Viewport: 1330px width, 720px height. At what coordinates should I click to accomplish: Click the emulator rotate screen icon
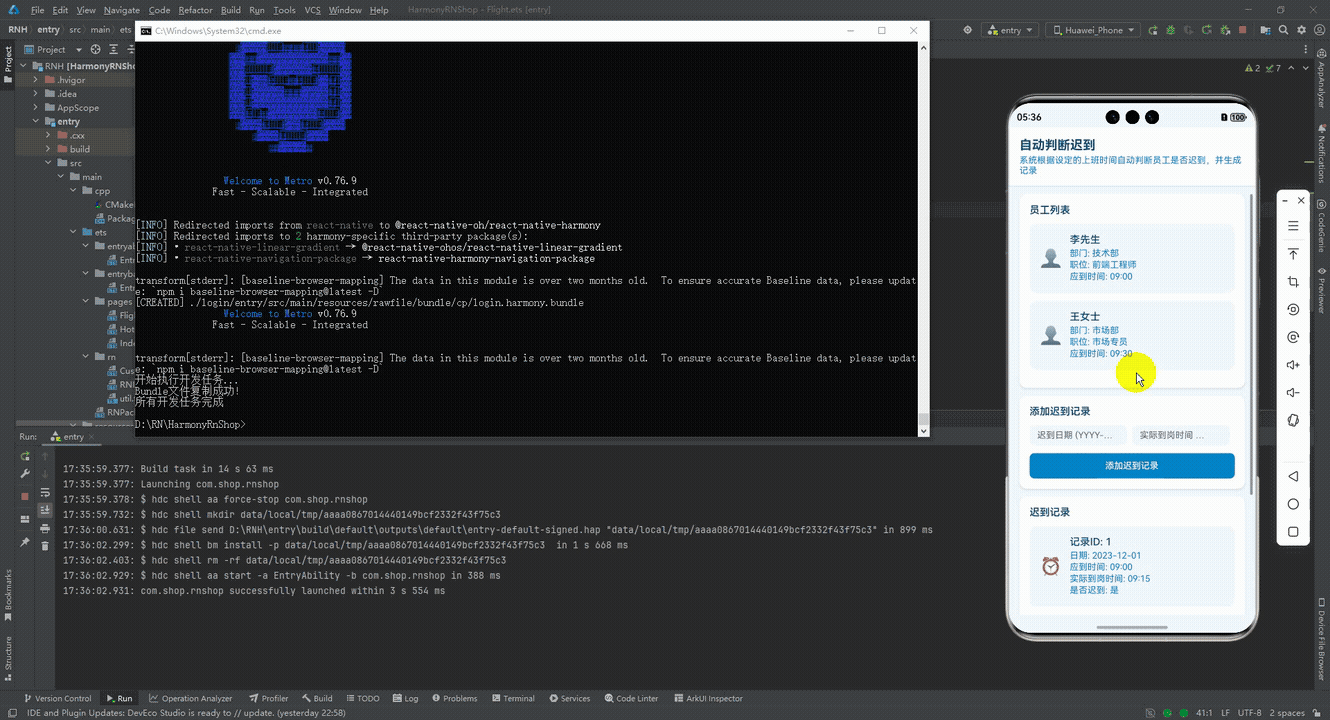1293,310
